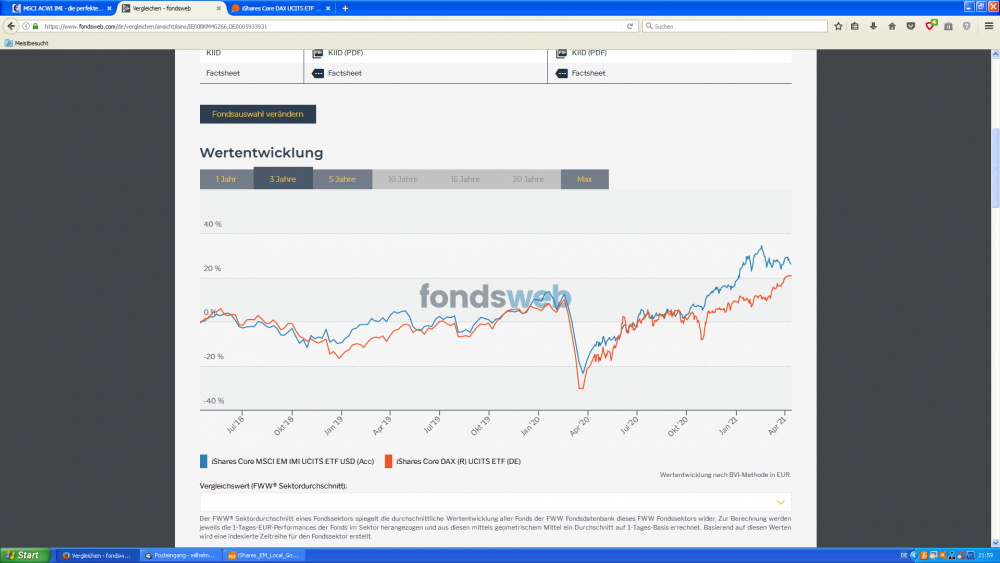
Task: Click the URL address bar
Action: pos(332,26)
